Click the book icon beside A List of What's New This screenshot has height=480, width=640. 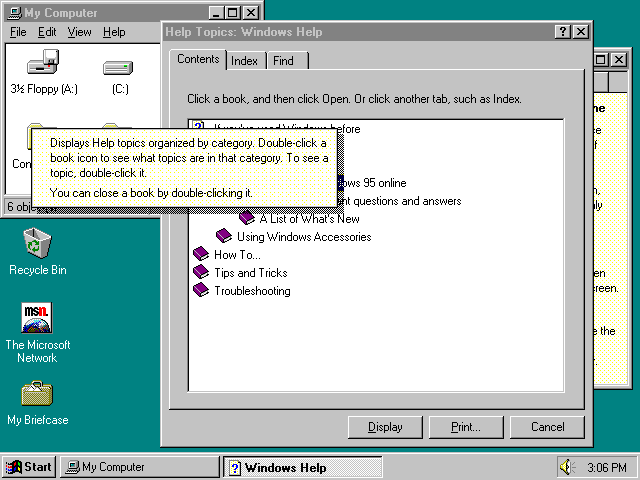coord(247,218)
